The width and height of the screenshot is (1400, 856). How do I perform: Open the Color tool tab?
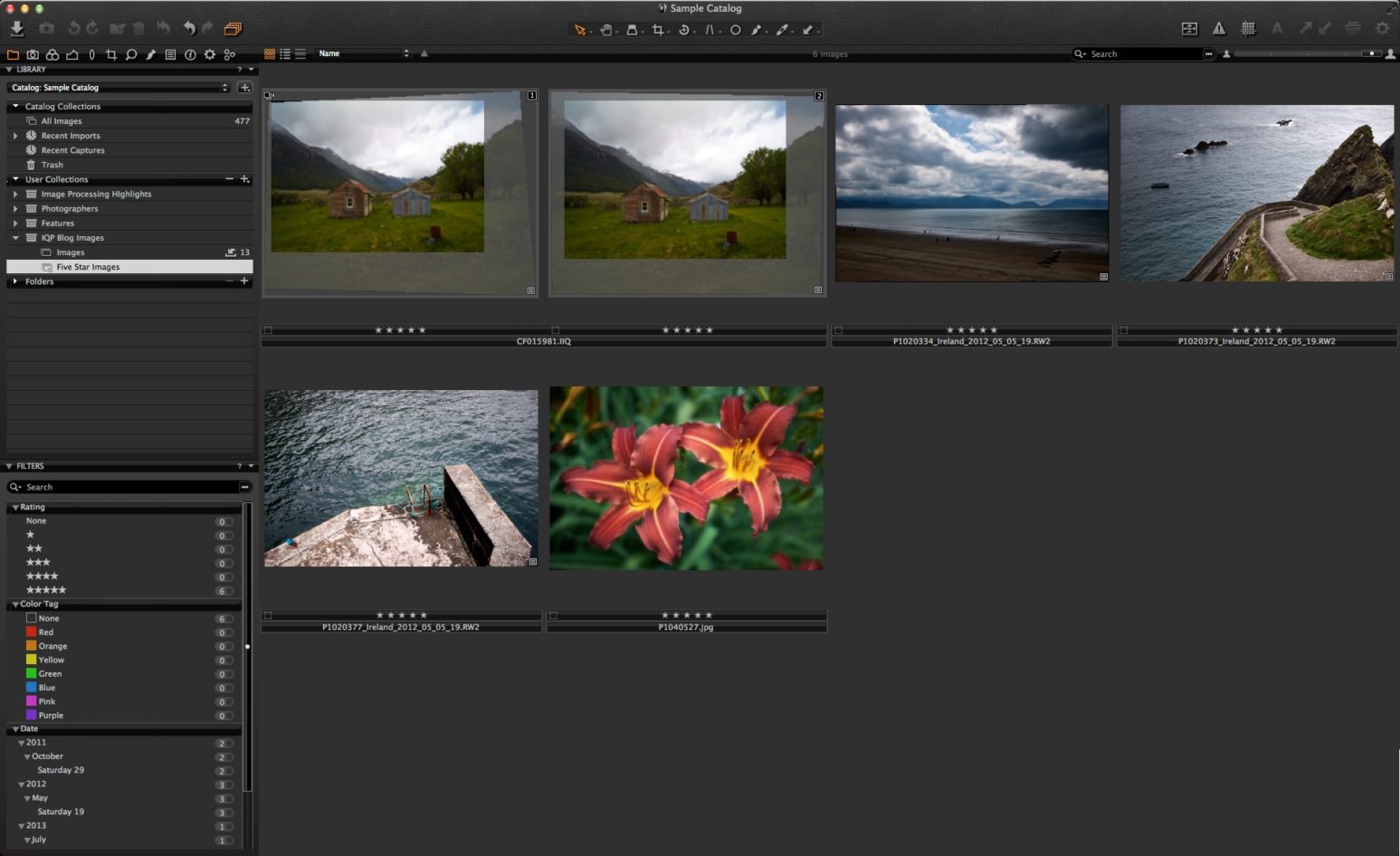tap(52, 54)
